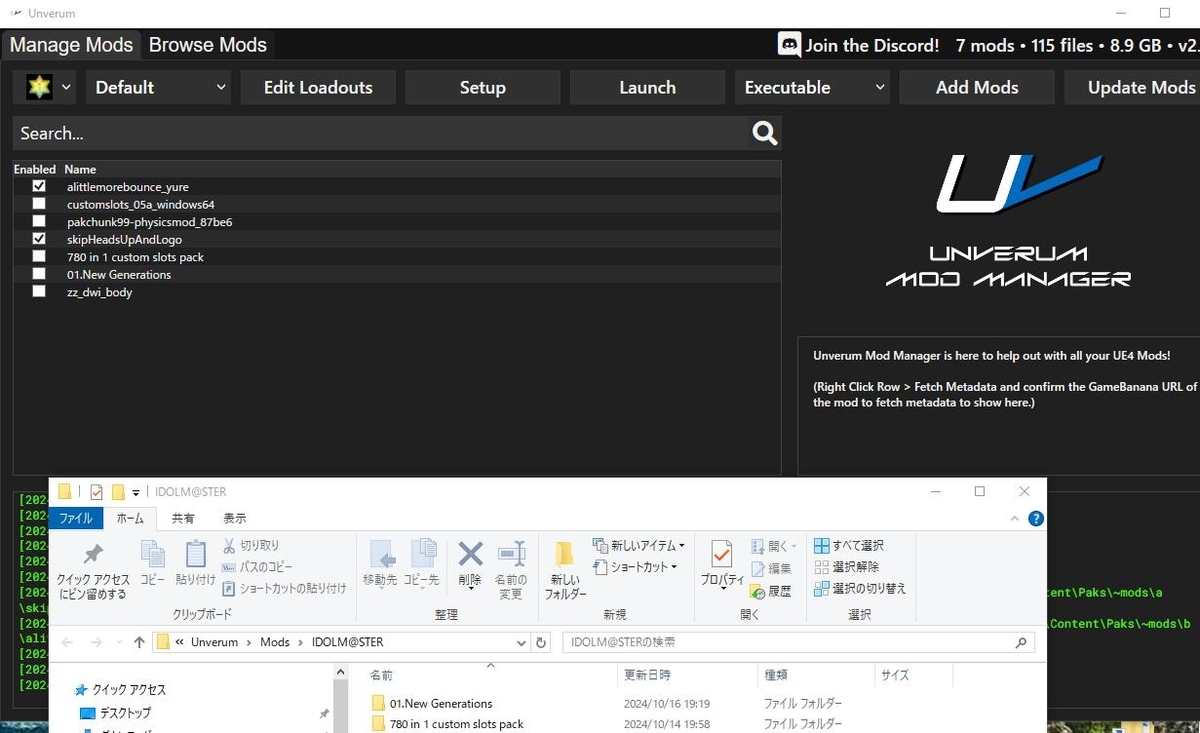Switch to the Browse Mods tab
This screenshot has width=1200, height=733.
[x=208, y=45]
